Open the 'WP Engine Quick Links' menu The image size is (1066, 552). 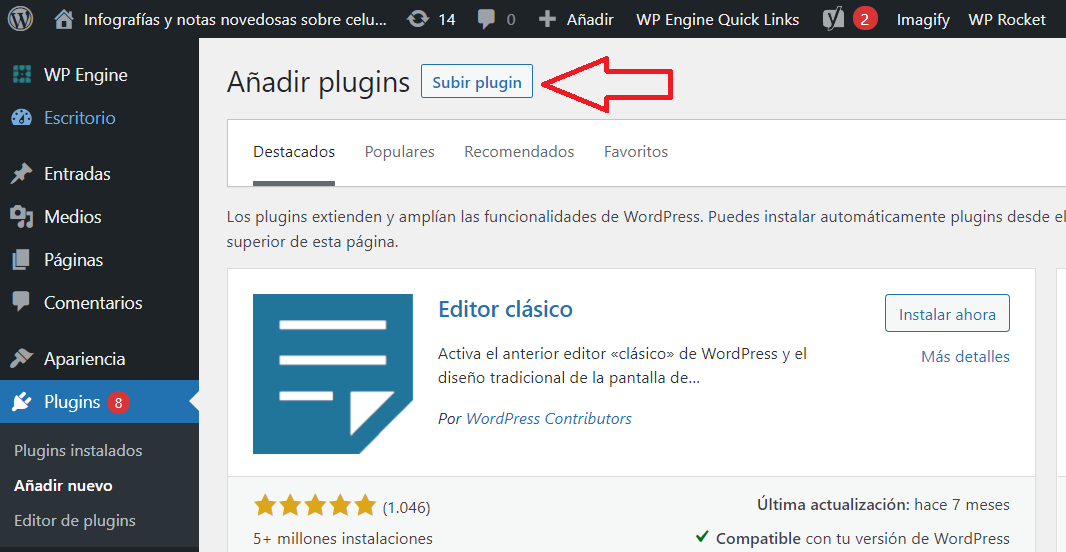pyautogui.click(x=718, y=20)
